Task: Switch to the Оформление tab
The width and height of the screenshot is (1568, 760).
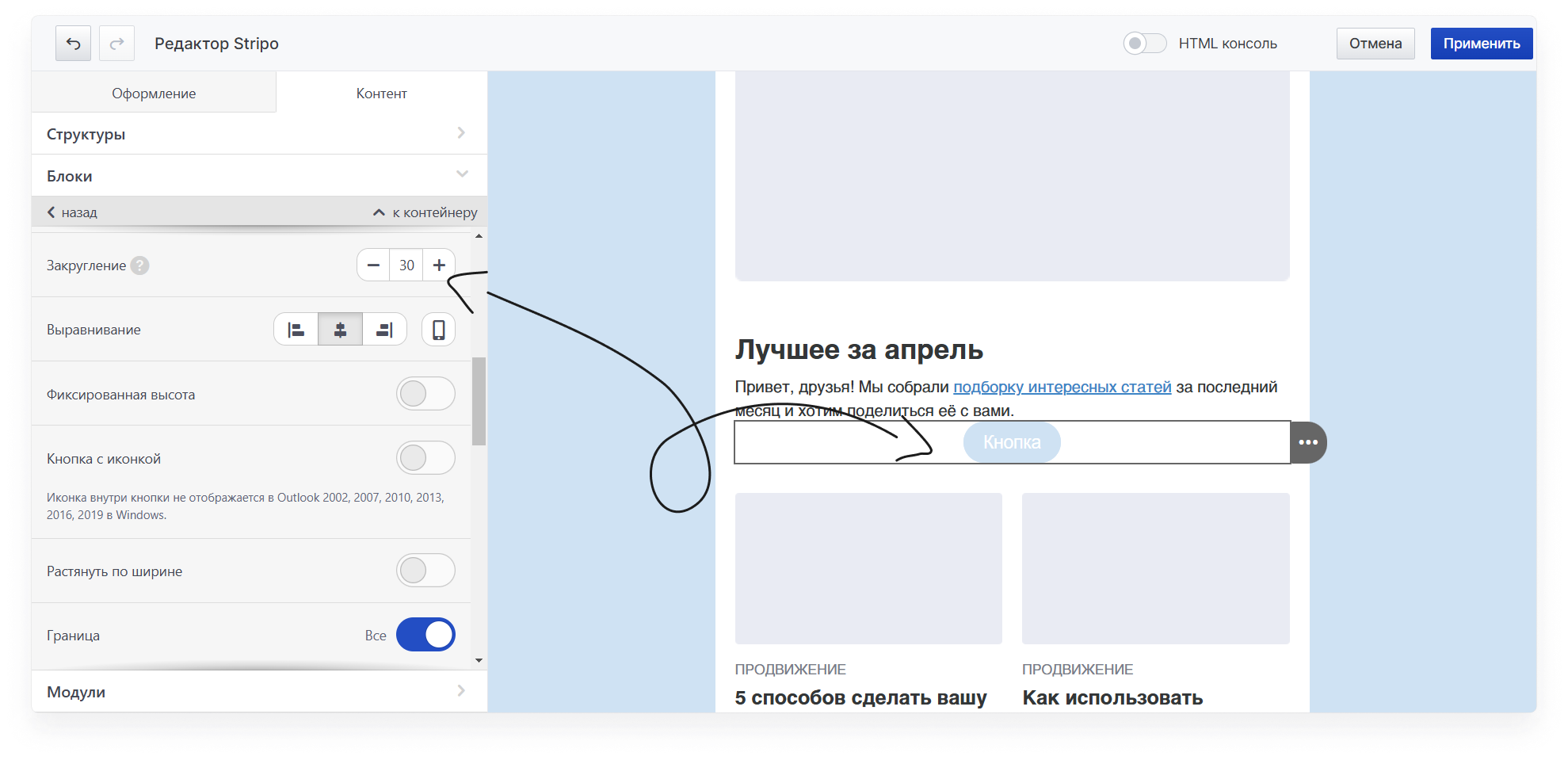Action: pos(154,93)
